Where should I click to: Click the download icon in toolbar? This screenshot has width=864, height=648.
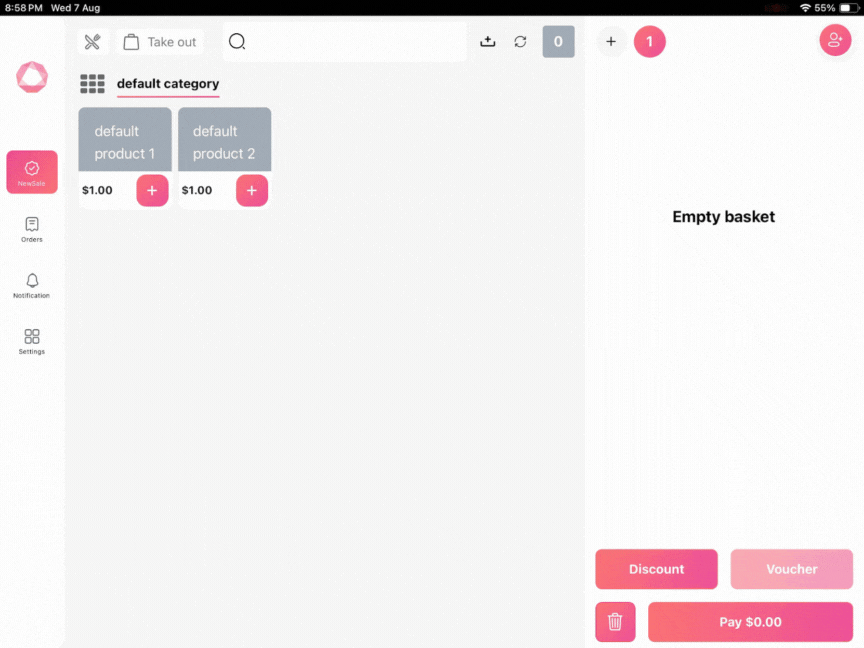pyautogui.click(x=488, y=42)
